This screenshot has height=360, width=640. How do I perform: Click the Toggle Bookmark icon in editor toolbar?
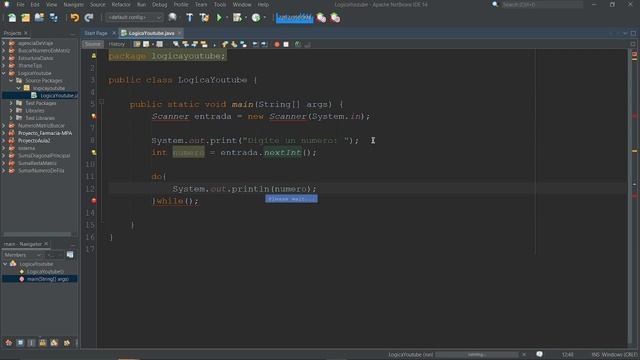coord(243,44)
